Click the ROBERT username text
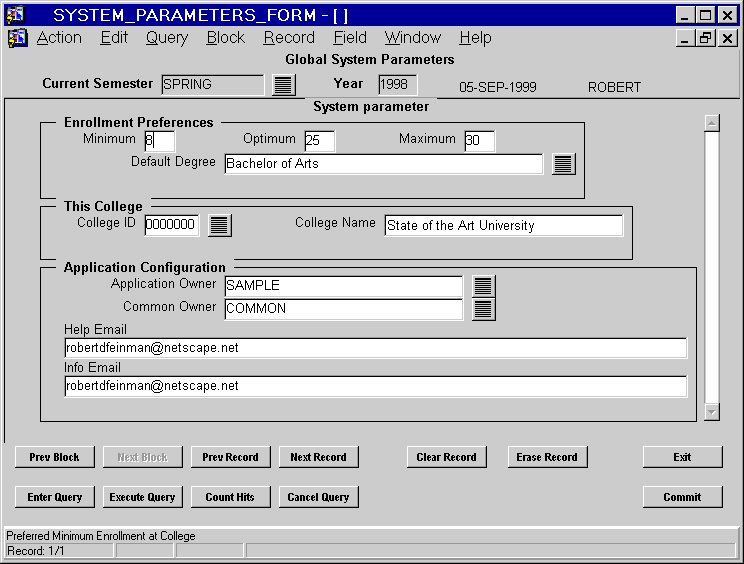This screenshot has width=744, height=564. (x=614, y=87)
